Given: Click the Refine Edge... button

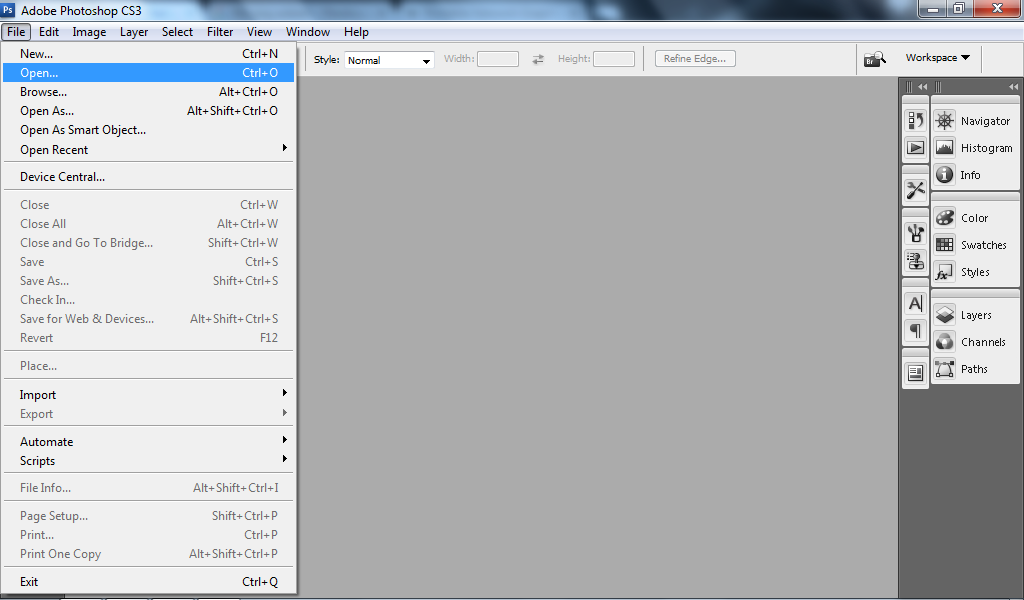Looking at the screenshot, I should 695,59.
